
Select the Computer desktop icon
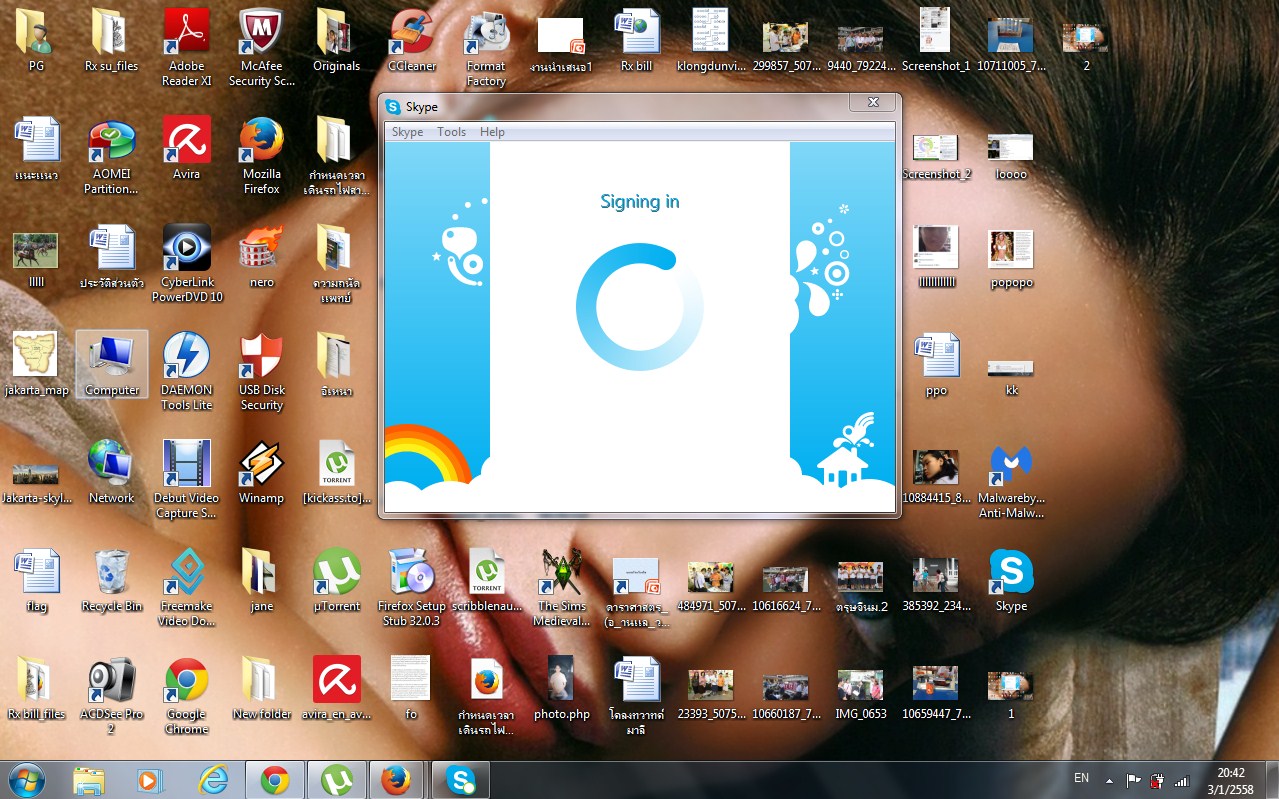111,365
